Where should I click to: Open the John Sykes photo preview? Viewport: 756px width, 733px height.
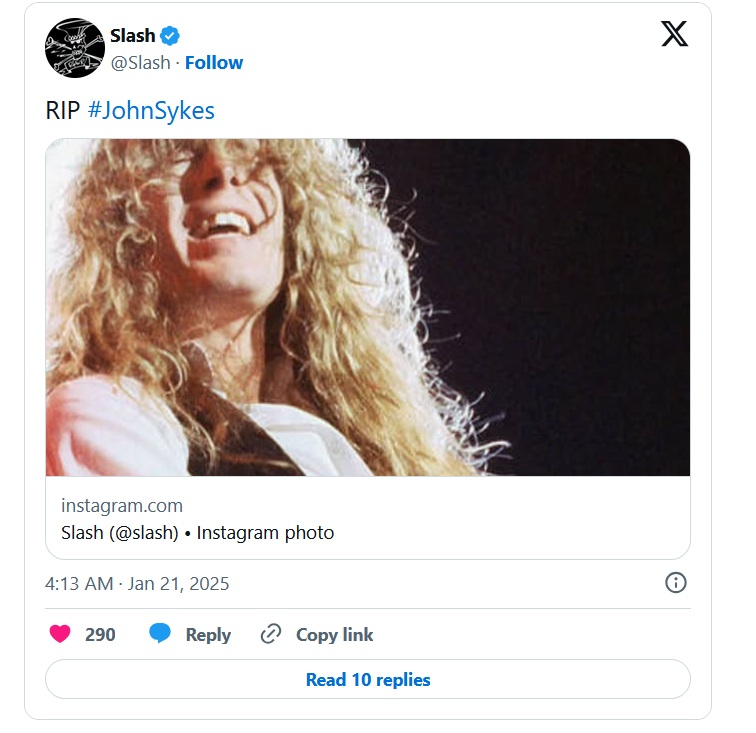pos(368,307)
